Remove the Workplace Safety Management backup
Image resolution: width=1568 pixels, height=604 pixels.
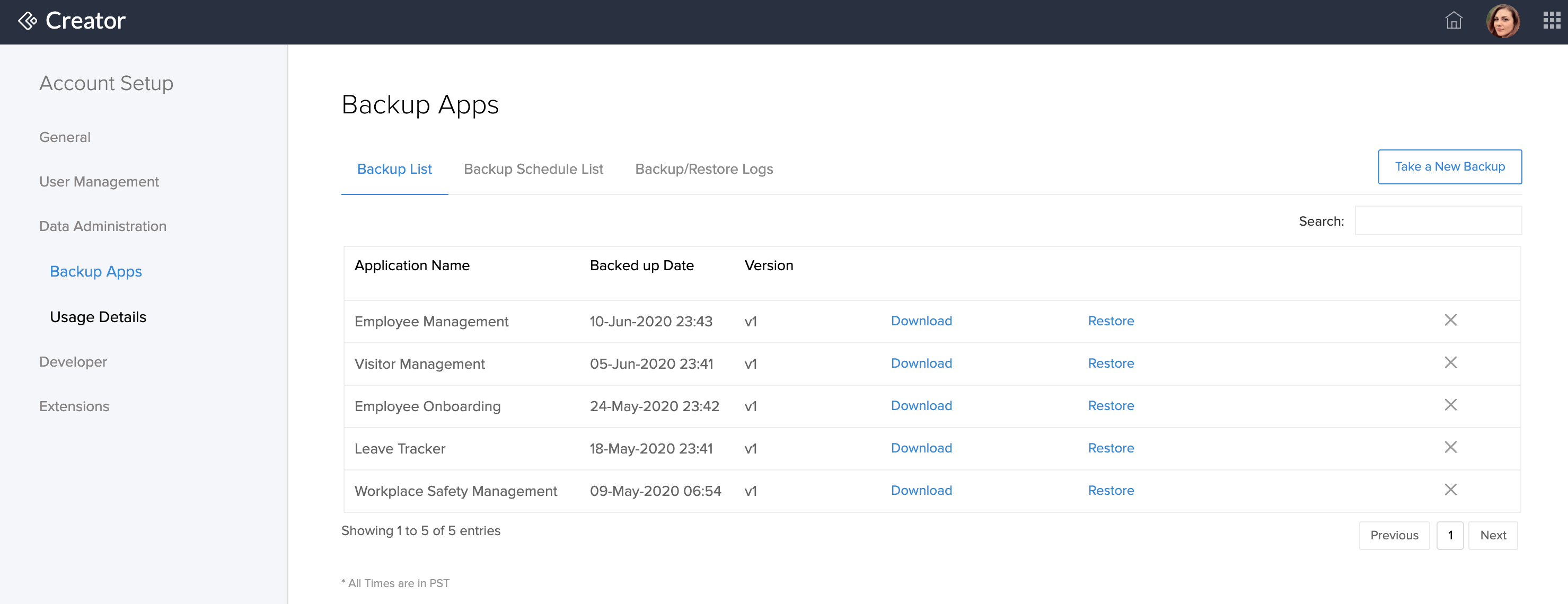tap(1451, 490)
